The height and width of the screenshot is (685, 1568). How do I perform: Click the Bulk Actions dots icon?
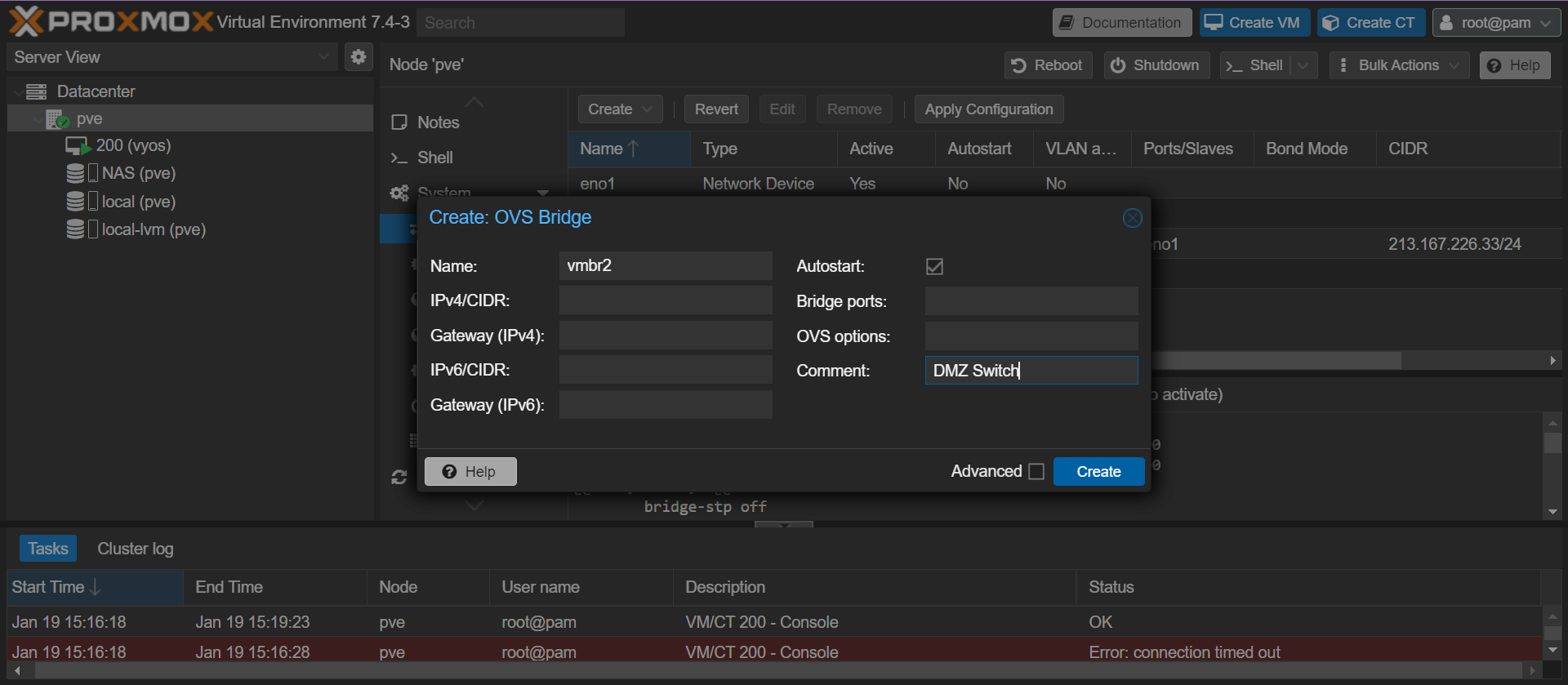tap(1343, 65)
